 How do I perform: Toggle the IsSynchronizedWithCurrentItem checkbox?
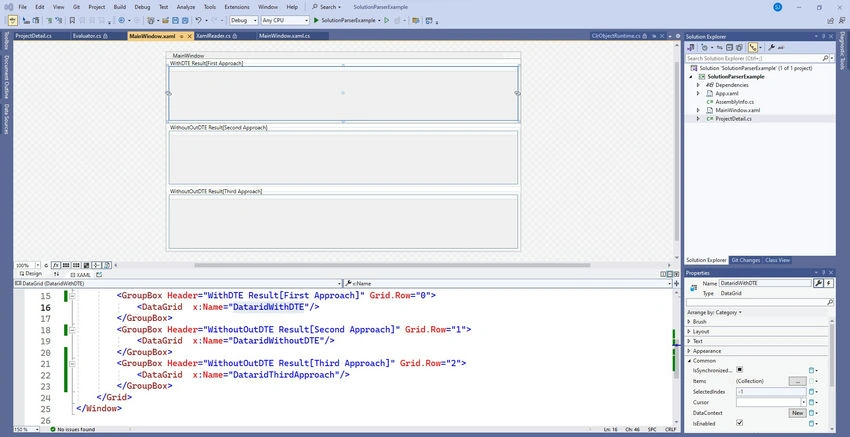click(739, 370)
